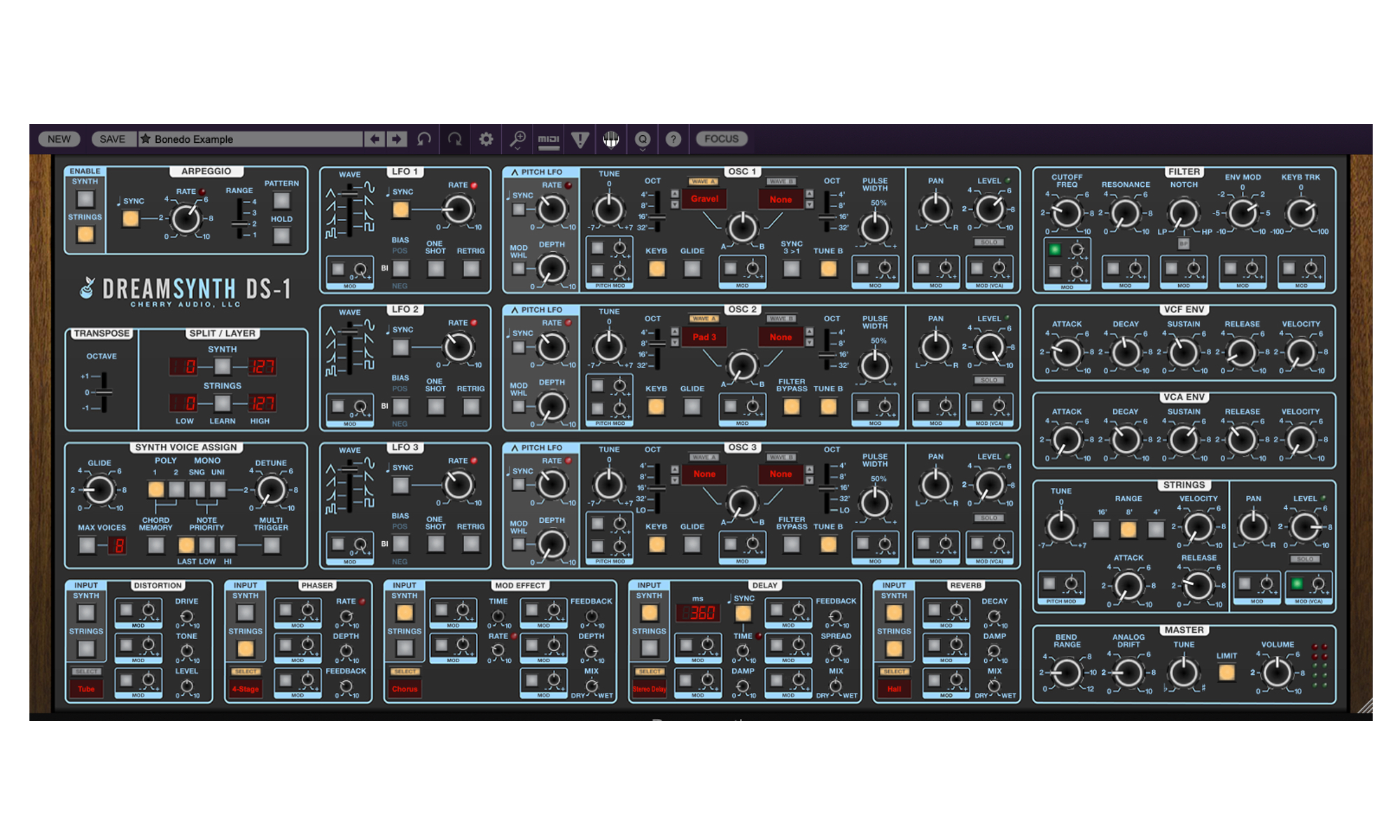Viewport: 1400px width, 840px height.
Task: Click the next preset arrow
Action: pos(397,139)
